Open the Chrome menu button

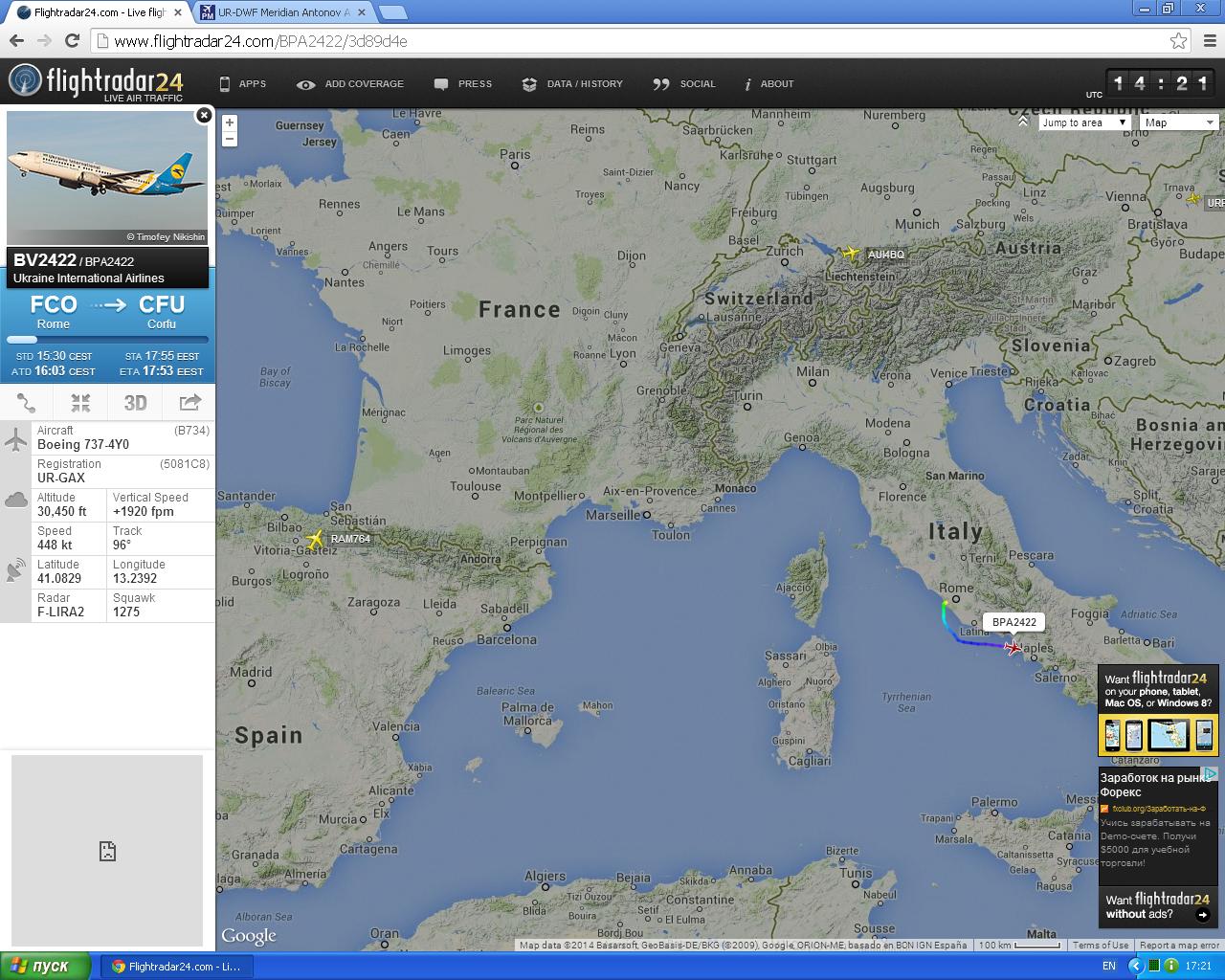pos(1210,41)
